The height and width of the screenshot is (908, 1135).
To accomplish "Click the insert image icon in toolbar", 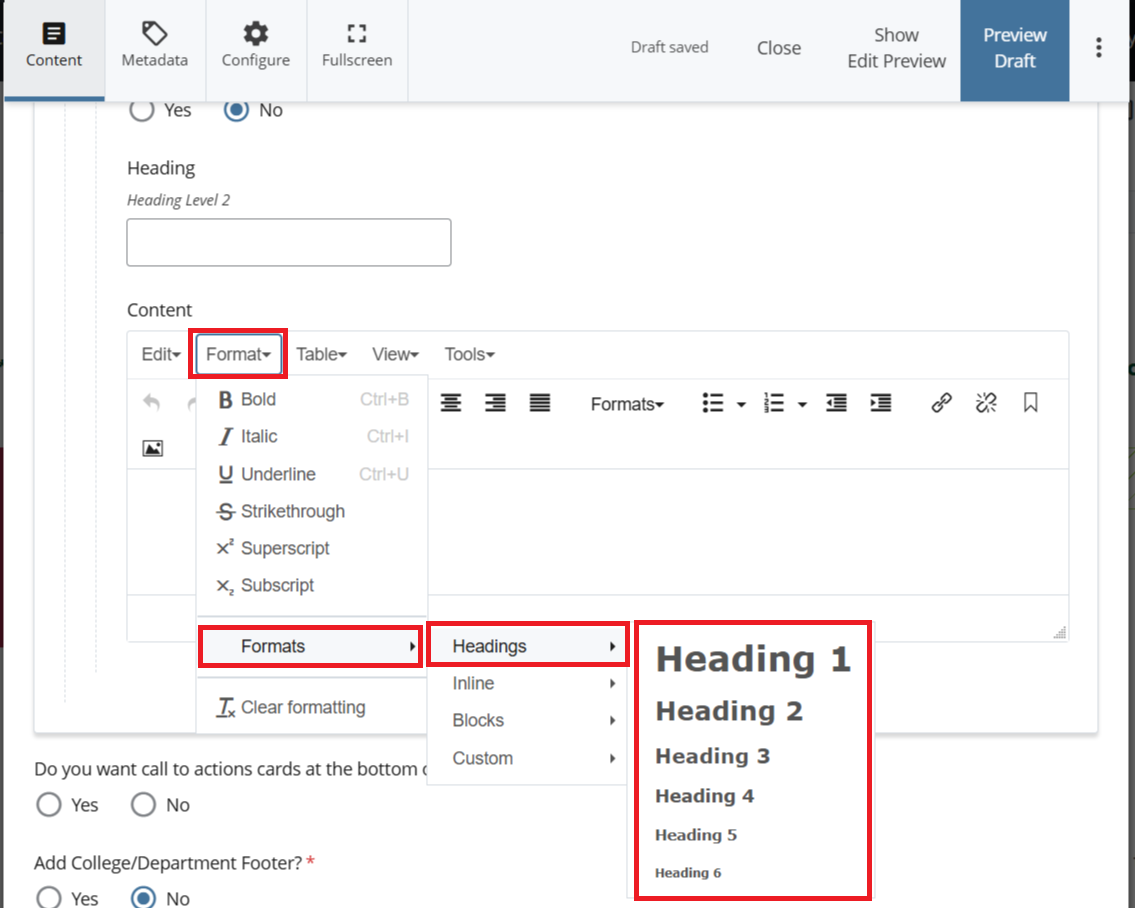I will 152,448.
